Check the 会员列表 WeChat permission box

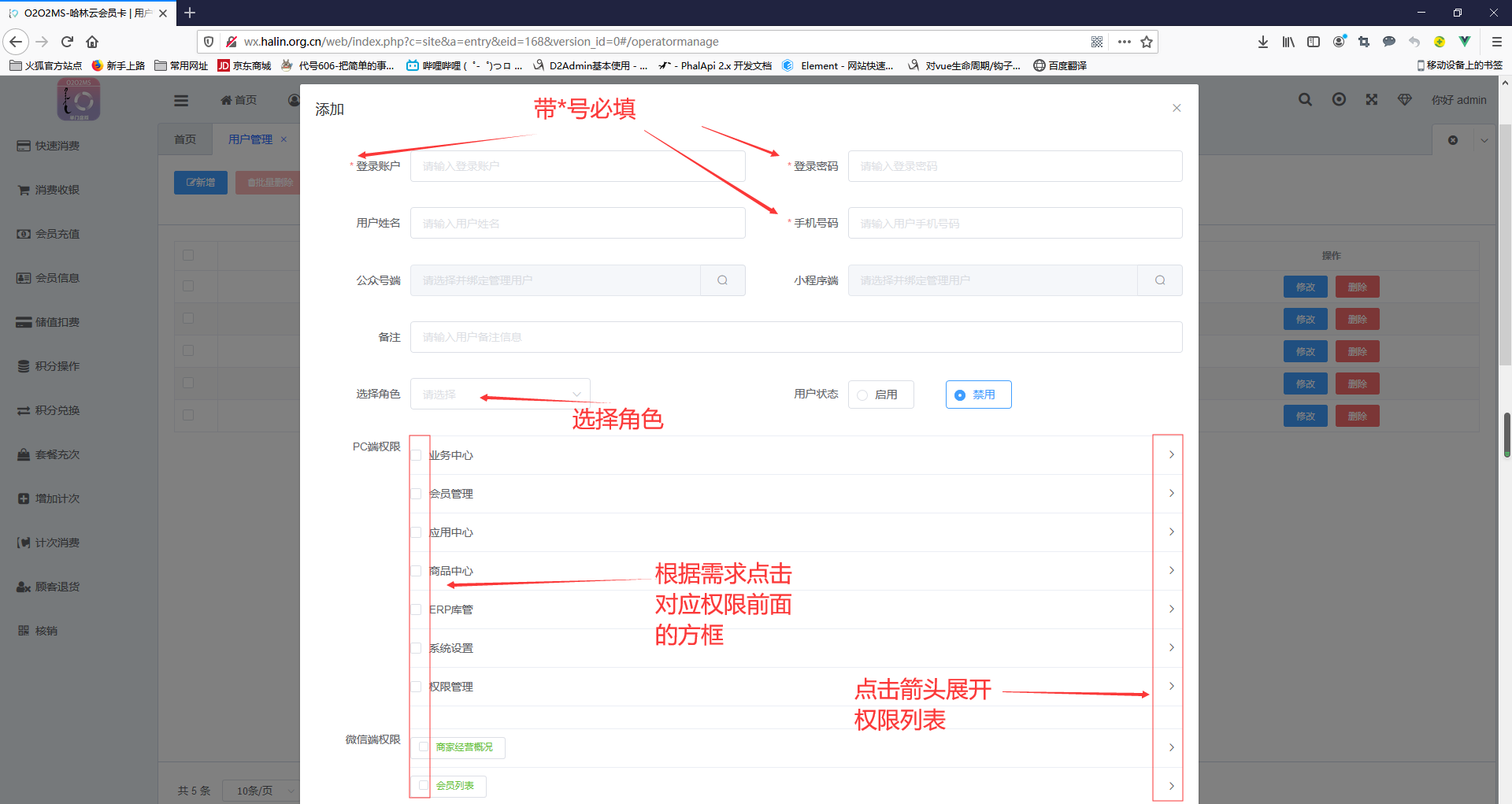424,785
